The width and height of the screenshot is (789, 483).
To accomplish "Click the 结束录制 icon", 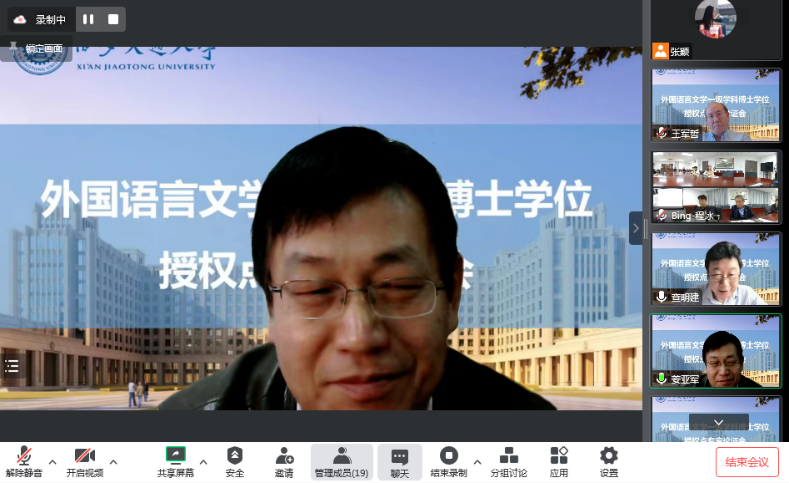I will click(448, 457).
